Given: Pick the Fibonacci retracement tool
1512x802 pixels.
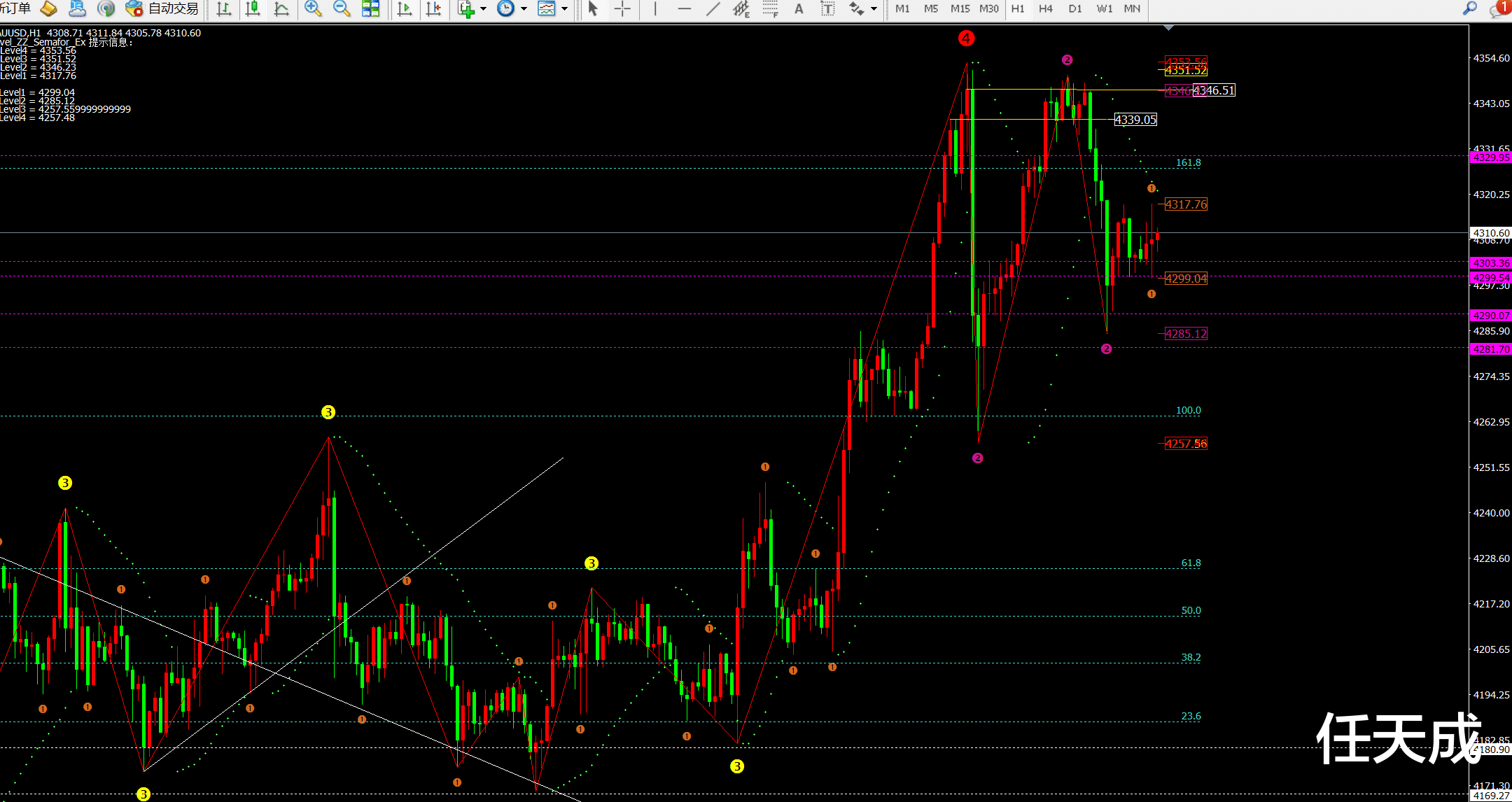Looking at the screenshot, I should [770, 8].
